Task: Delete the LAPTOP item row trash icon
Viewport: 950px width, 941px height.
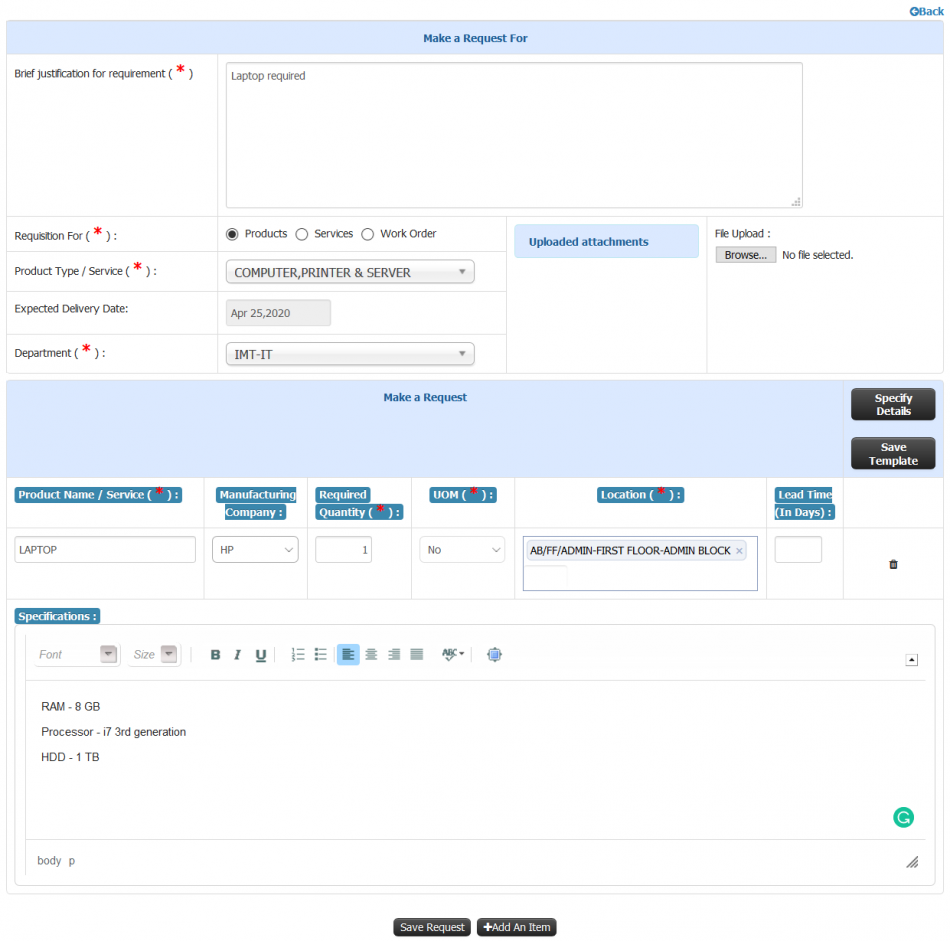Action: tap(893, 564)
